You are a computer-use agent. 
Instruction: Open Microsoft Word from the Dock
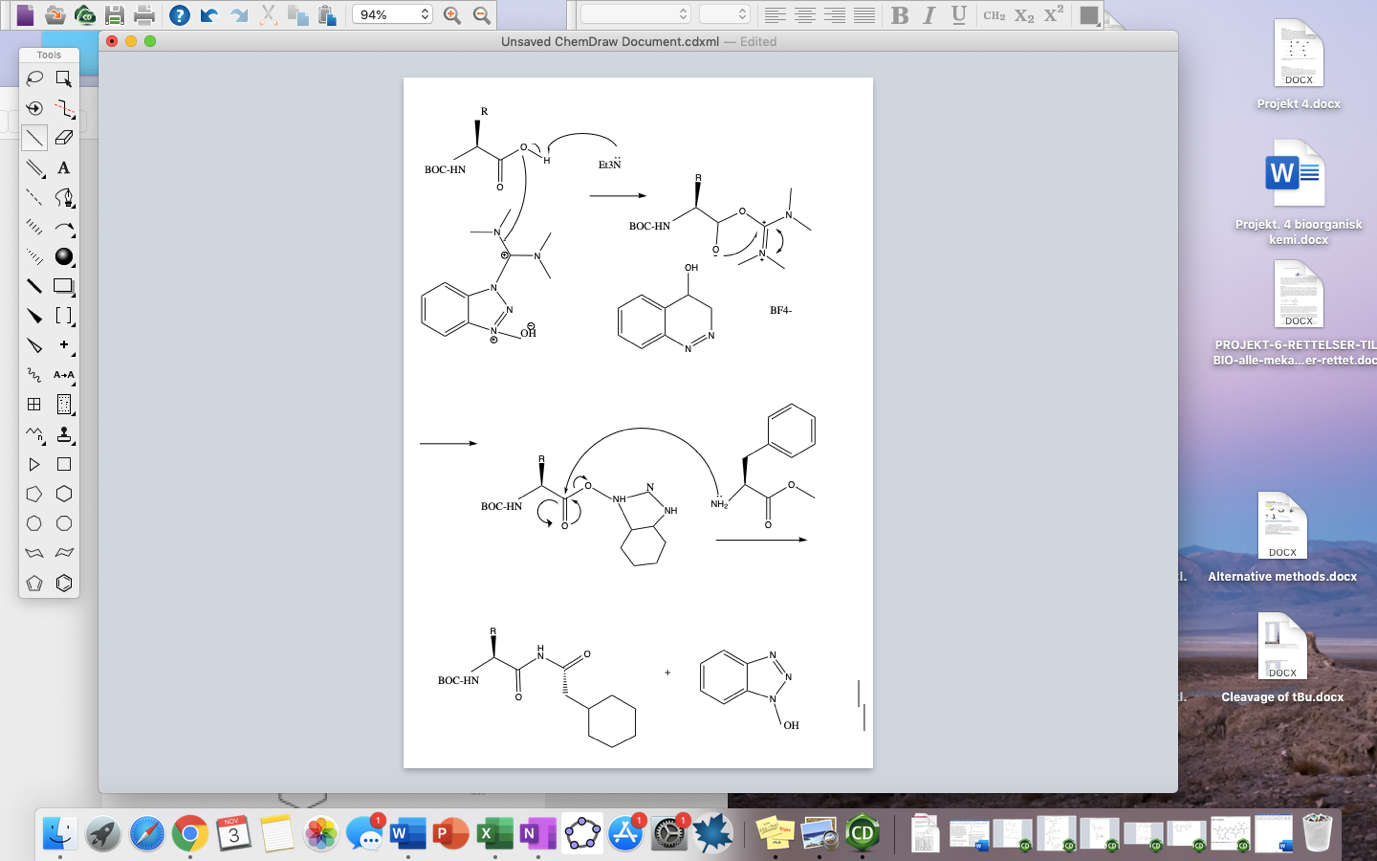click(x=408, y=832)
